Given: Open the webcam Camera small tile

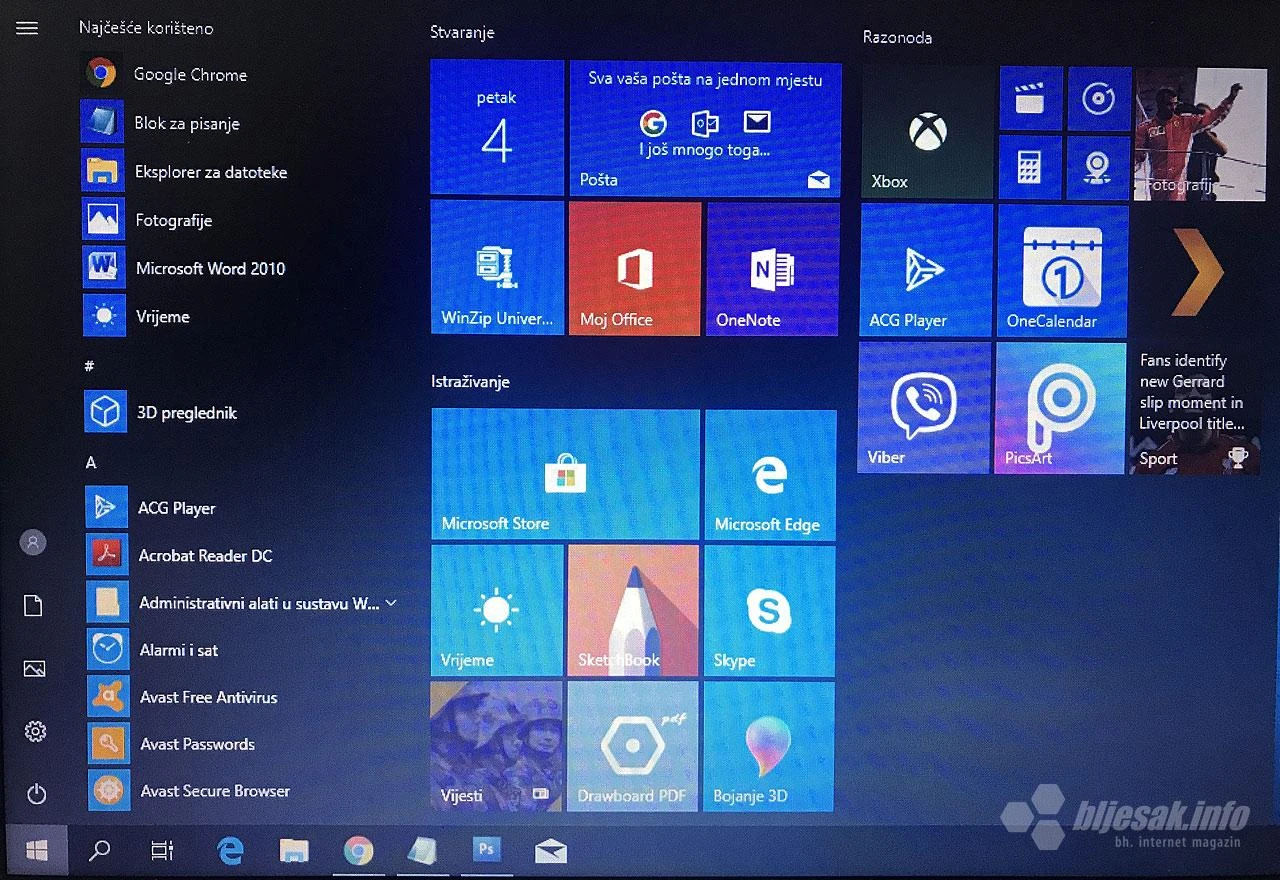Looking at the screenshot, I should [x=1099, y=167].
